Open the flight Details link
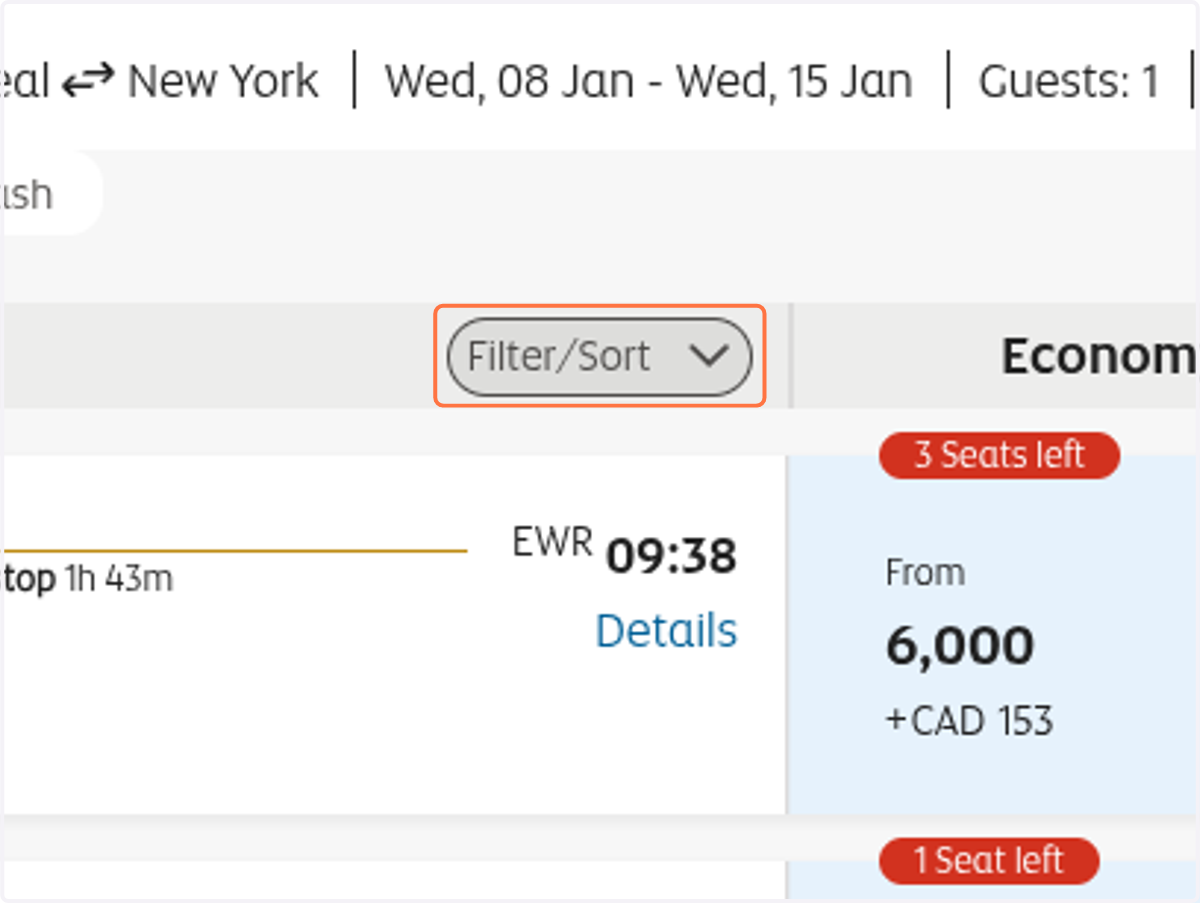 point(666,631)
